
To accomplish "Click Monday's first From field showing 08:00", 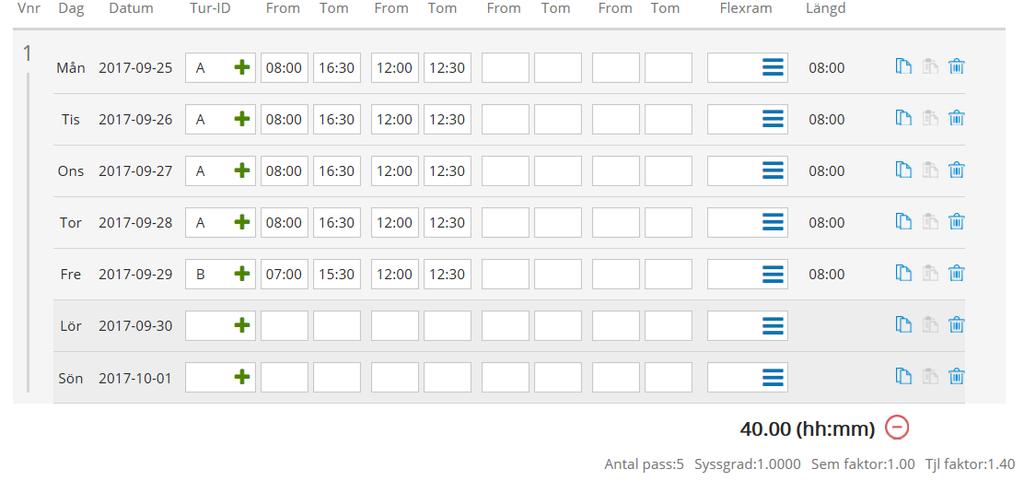I will [x=284, y=68].
